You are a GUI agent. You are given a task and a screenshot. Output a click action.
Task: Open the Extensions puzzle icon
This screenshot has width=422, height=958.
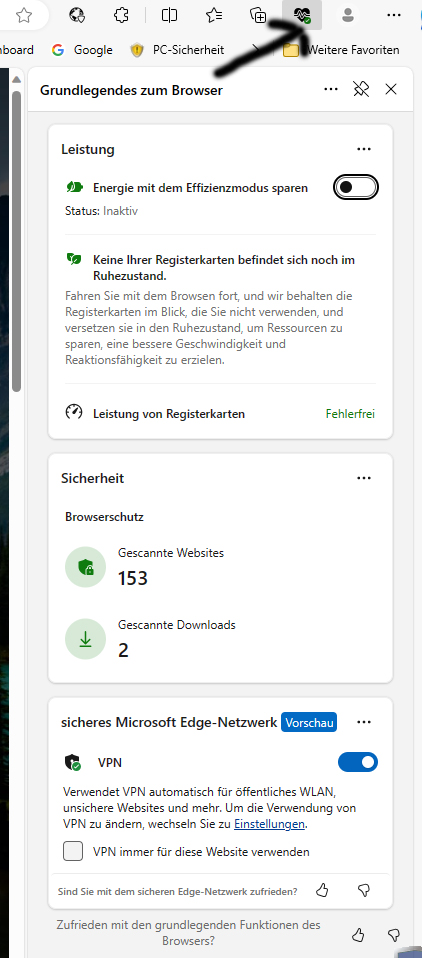[x=122, y=15]
